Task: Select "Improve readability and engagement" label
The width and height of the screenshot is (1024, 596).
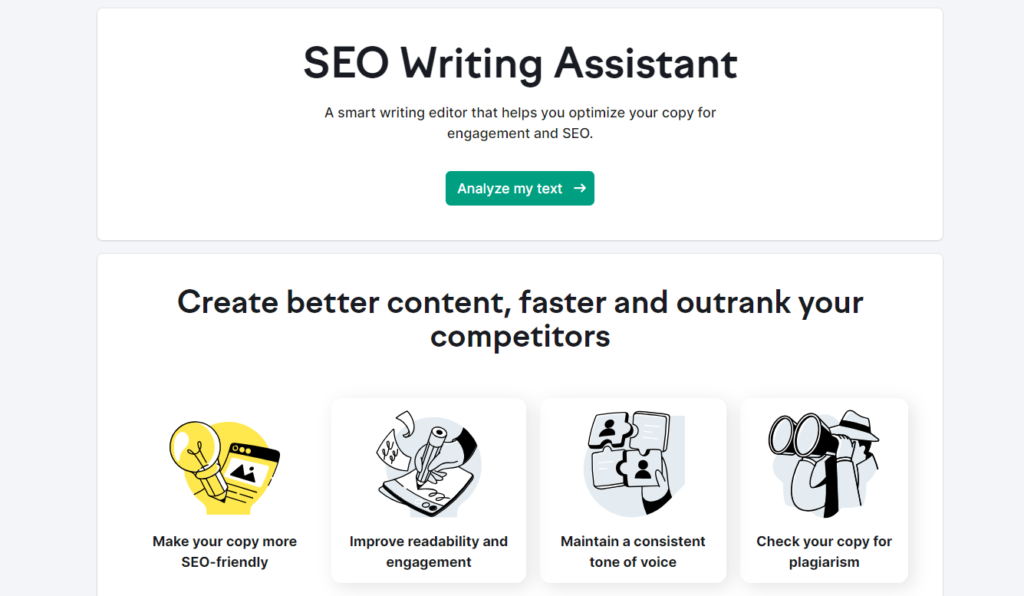Action: tap(429, 551)
